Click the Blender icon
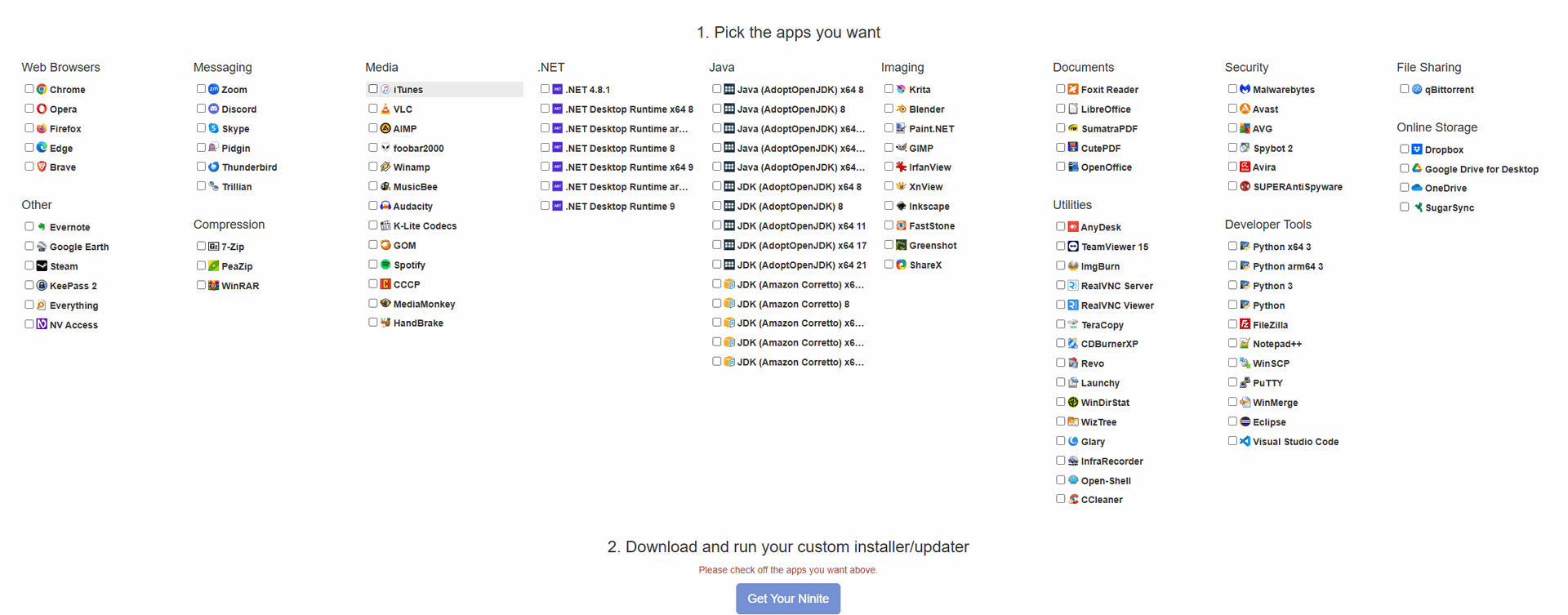This screenshot has height=615, width=1568. 901,109
